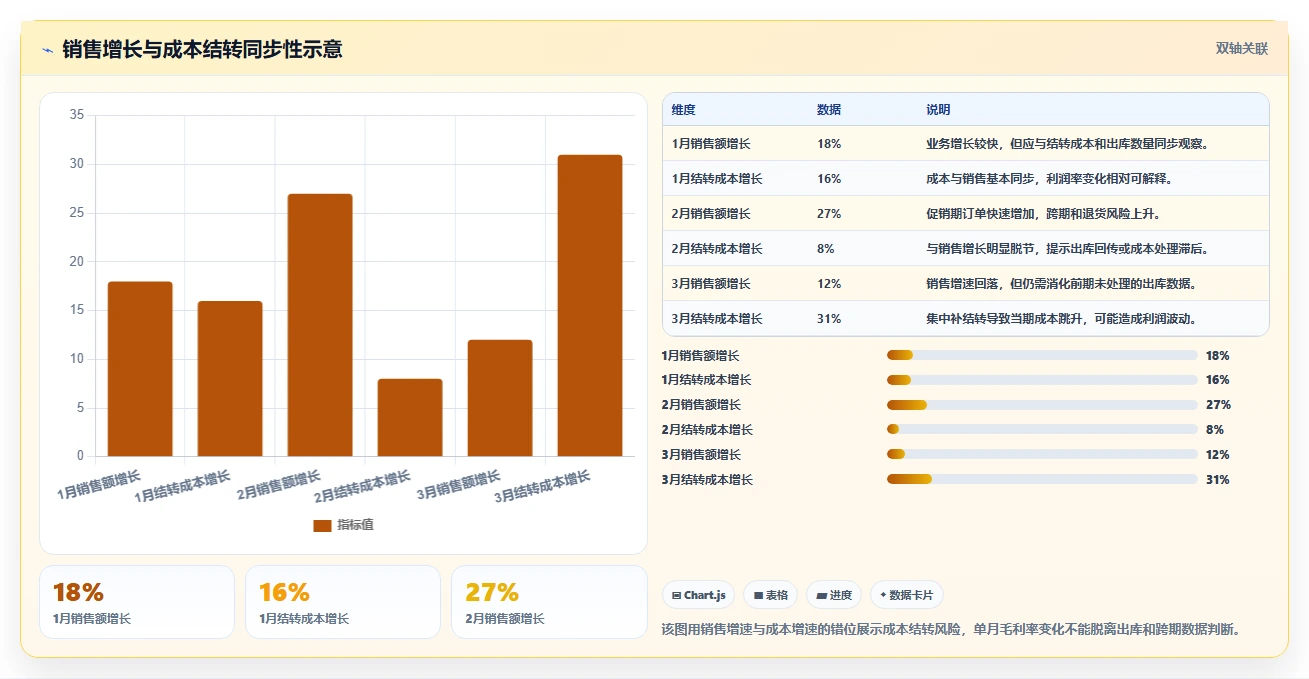
Task: Open the 16% 1月结转成本增长 data card
Action: click(x=343, y=602)
